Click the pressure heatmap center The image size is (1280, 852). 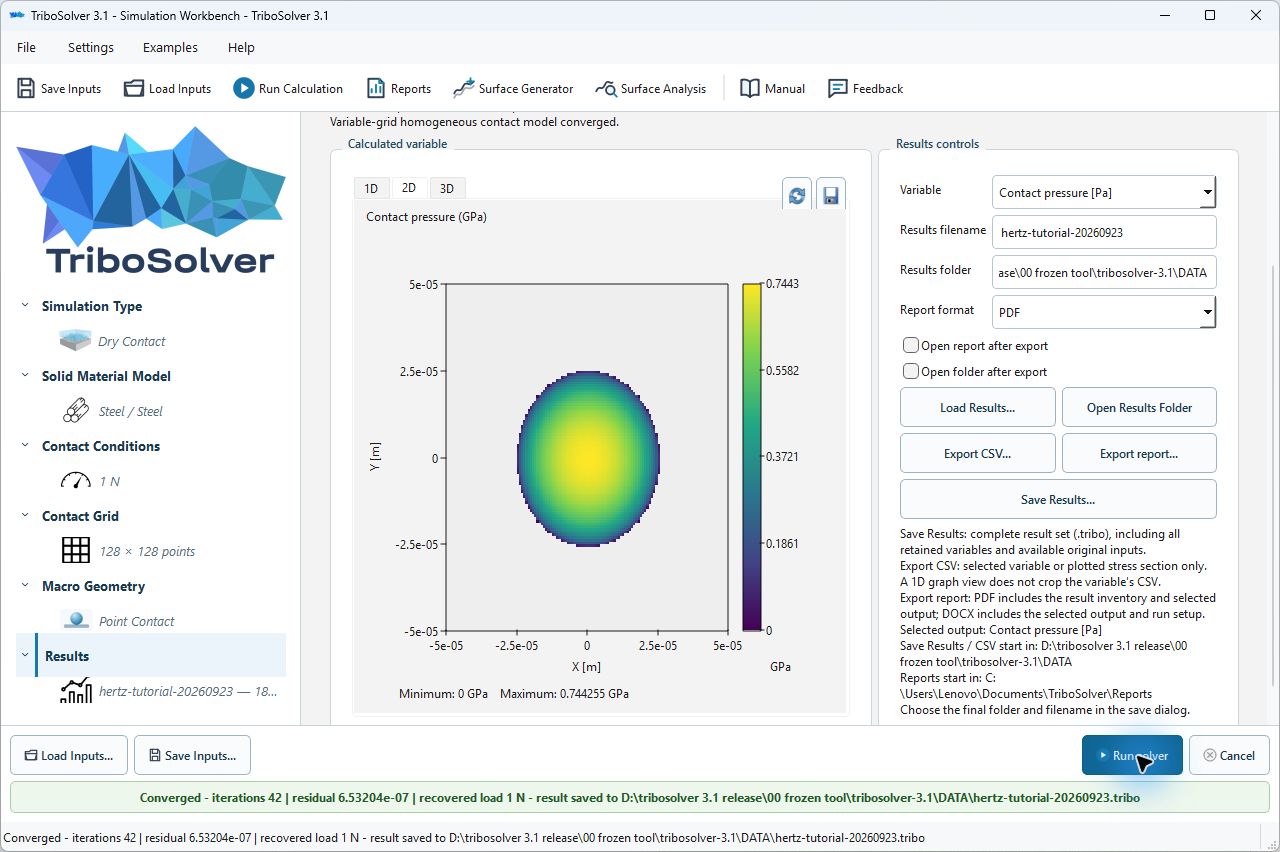pos(587,457)
